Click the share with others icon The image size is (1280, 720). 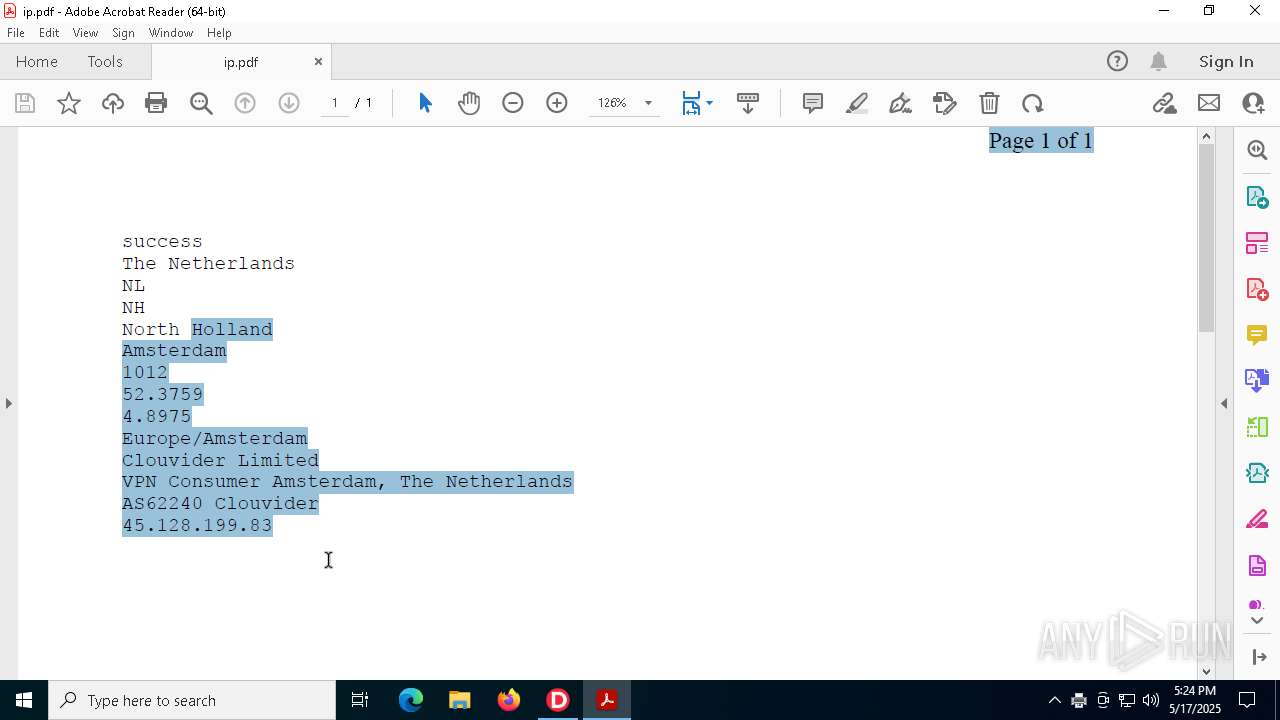pos(1253,103)
